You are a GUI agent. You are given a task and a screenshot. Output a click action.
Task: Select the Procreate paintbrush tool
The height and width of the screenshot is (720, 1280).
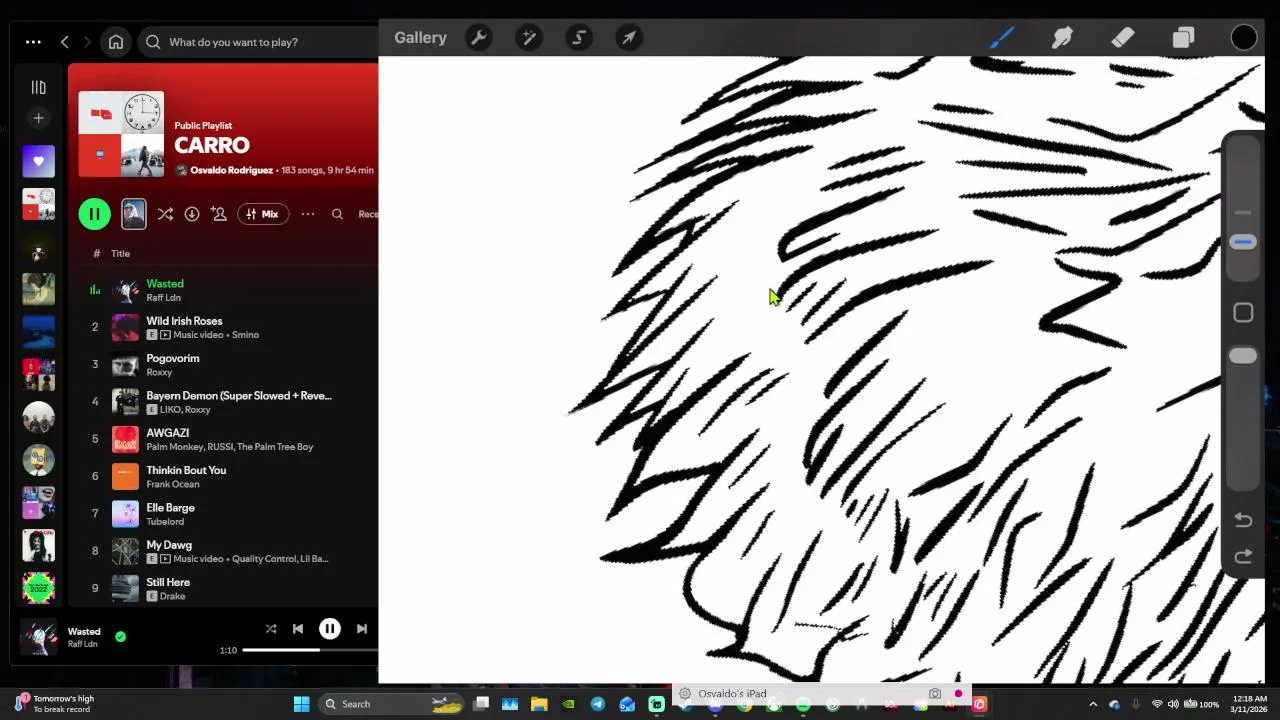pyautogui.click(x=1002, y=38)
